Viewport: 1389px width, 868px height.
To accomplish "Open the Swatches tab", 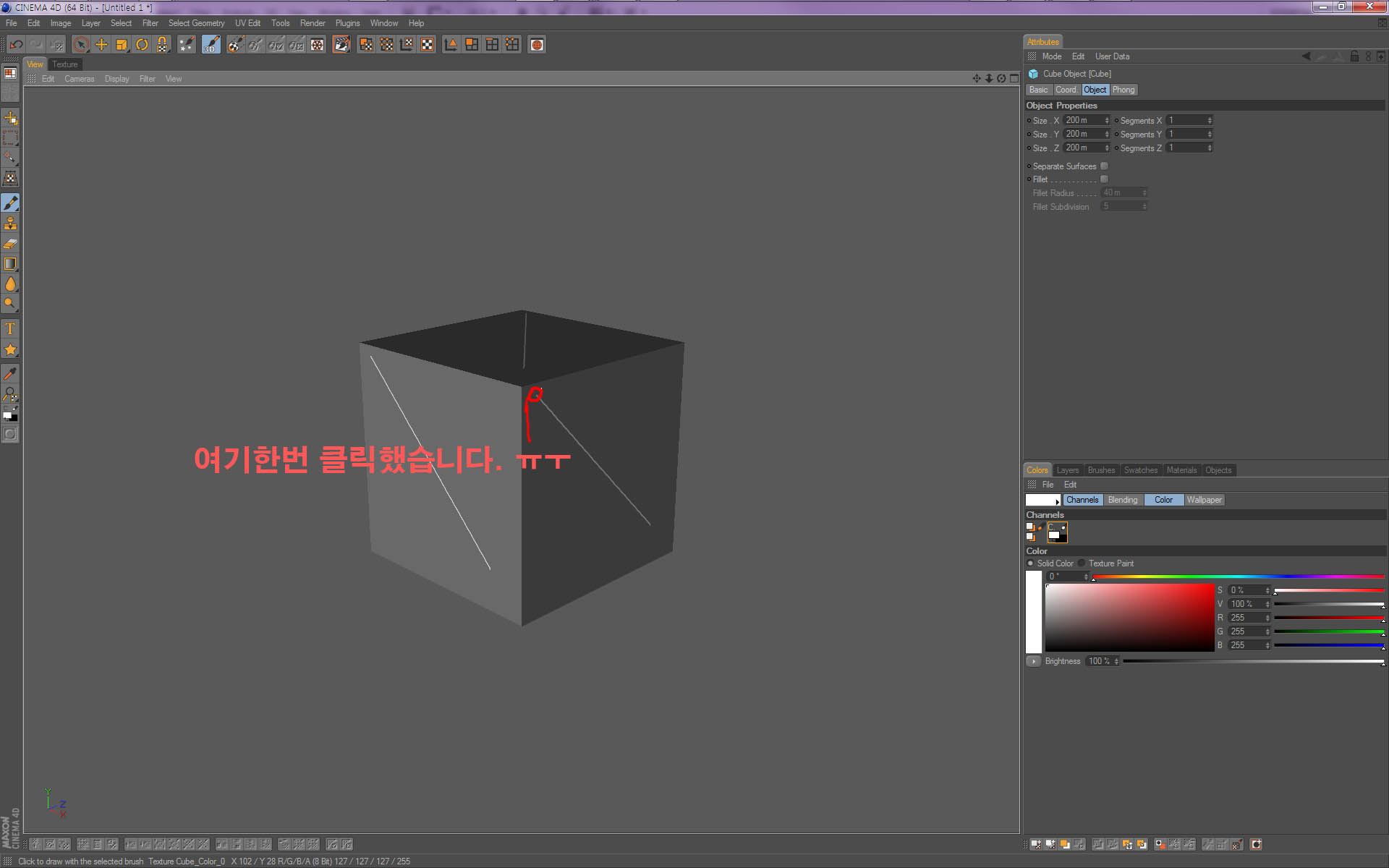I will 1140,470.
